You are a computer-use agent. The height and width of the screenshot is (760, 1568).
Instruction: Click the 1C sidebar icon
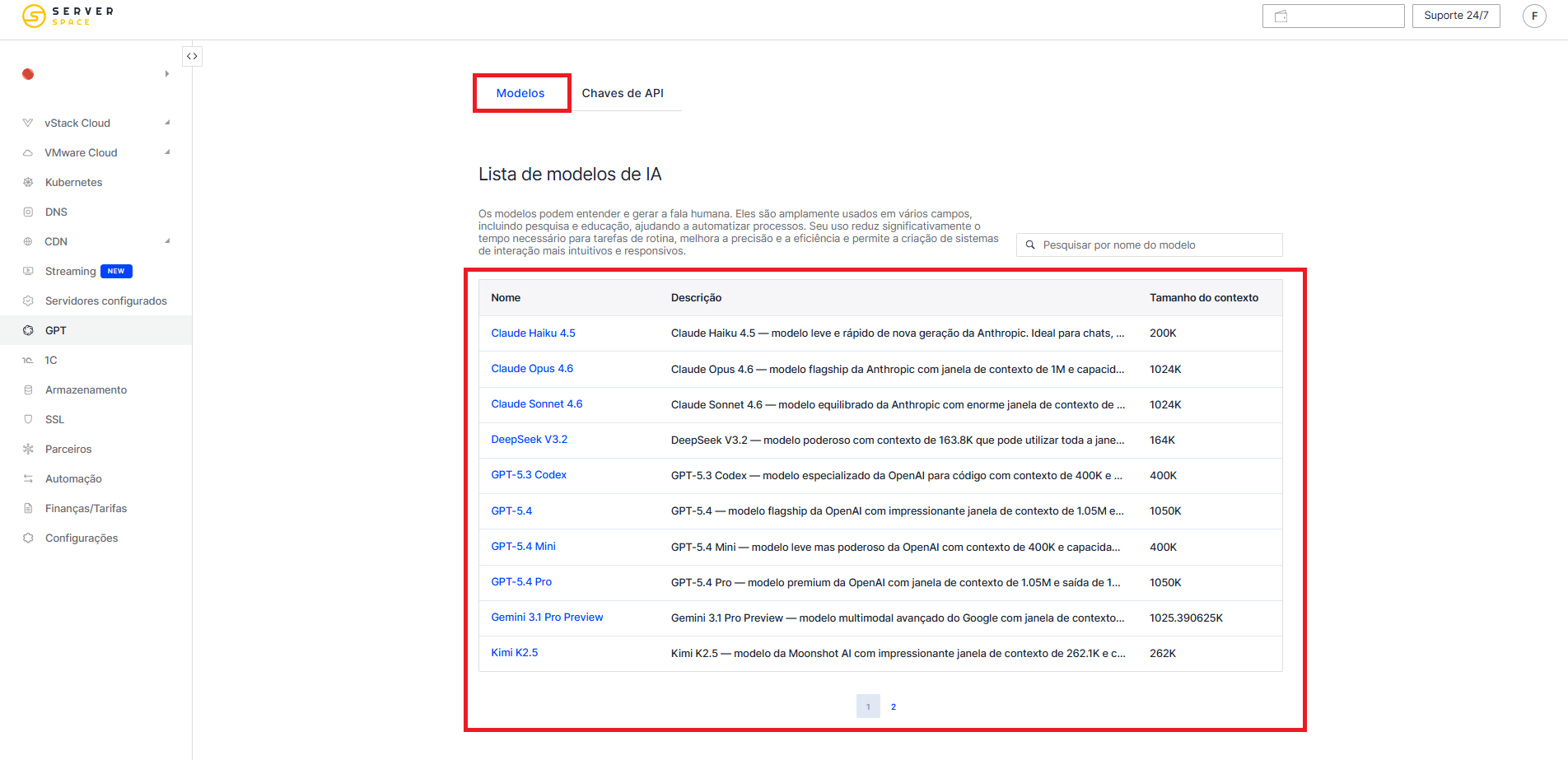click(28, 360)
